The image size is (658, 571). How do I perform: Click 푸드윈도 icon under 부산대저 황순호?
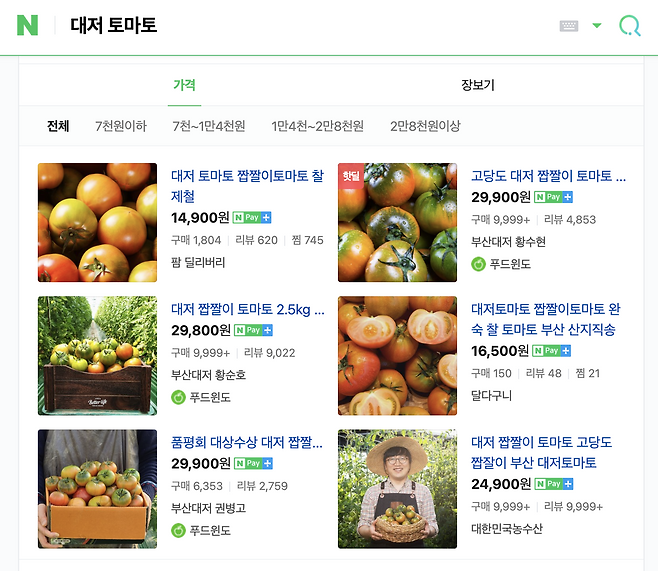pyautogui.click(x=178, y=397)
